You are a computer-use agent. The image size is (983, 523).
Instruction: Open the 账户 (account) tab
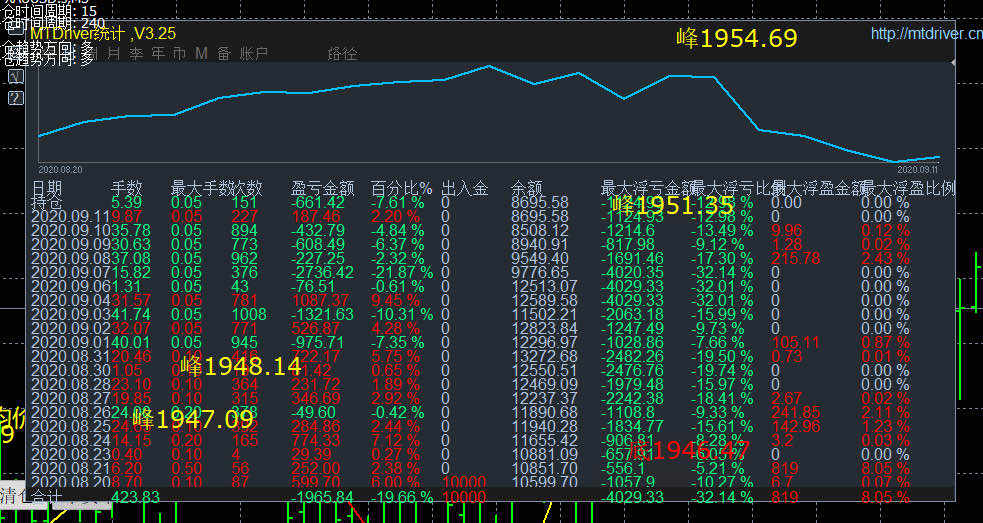coord(254,53)
